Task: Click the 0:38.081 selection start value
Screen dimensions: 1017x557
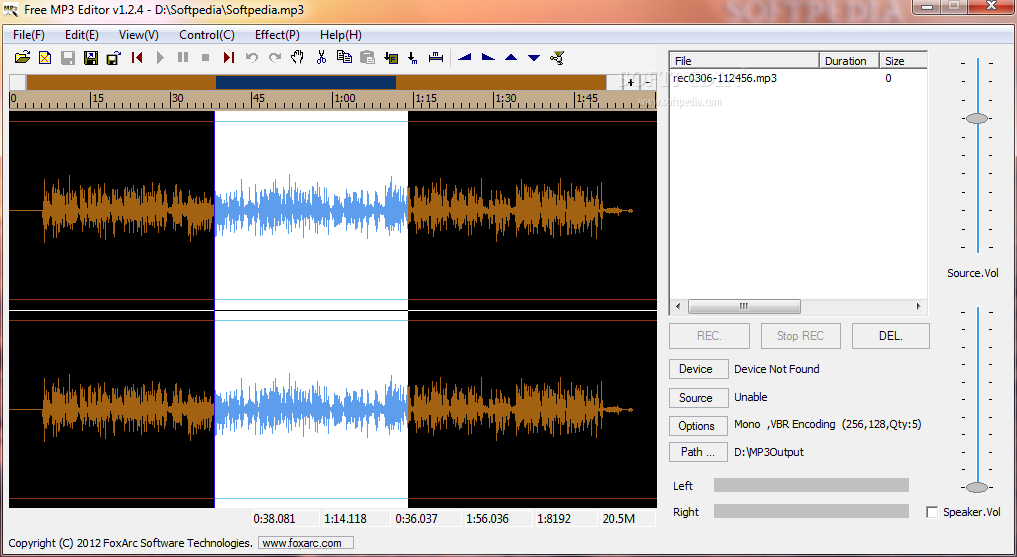Action: point(285,519)
